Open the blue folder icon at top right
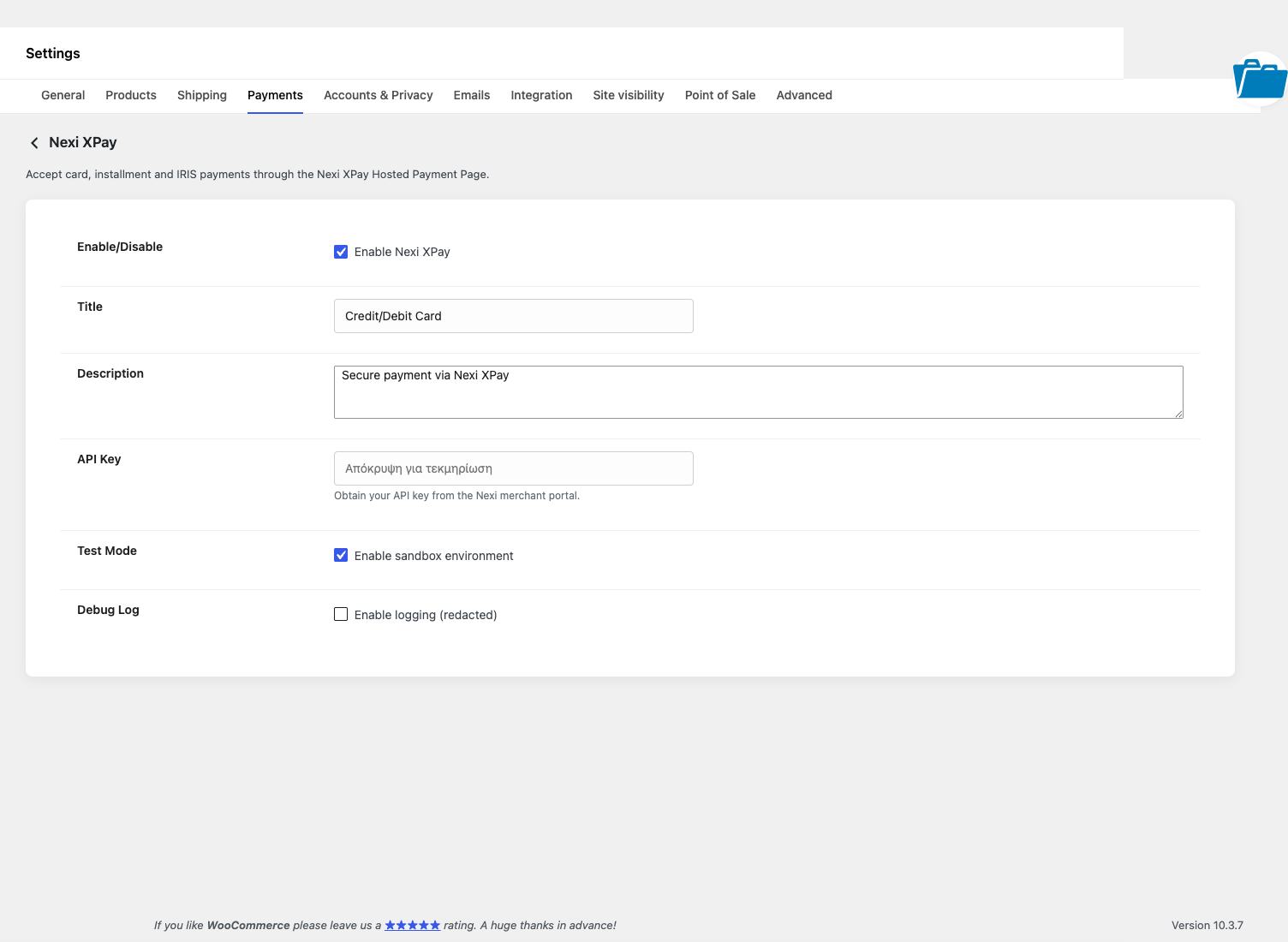The width and height of the screenshot is (1288, 942). [1261, 80]
